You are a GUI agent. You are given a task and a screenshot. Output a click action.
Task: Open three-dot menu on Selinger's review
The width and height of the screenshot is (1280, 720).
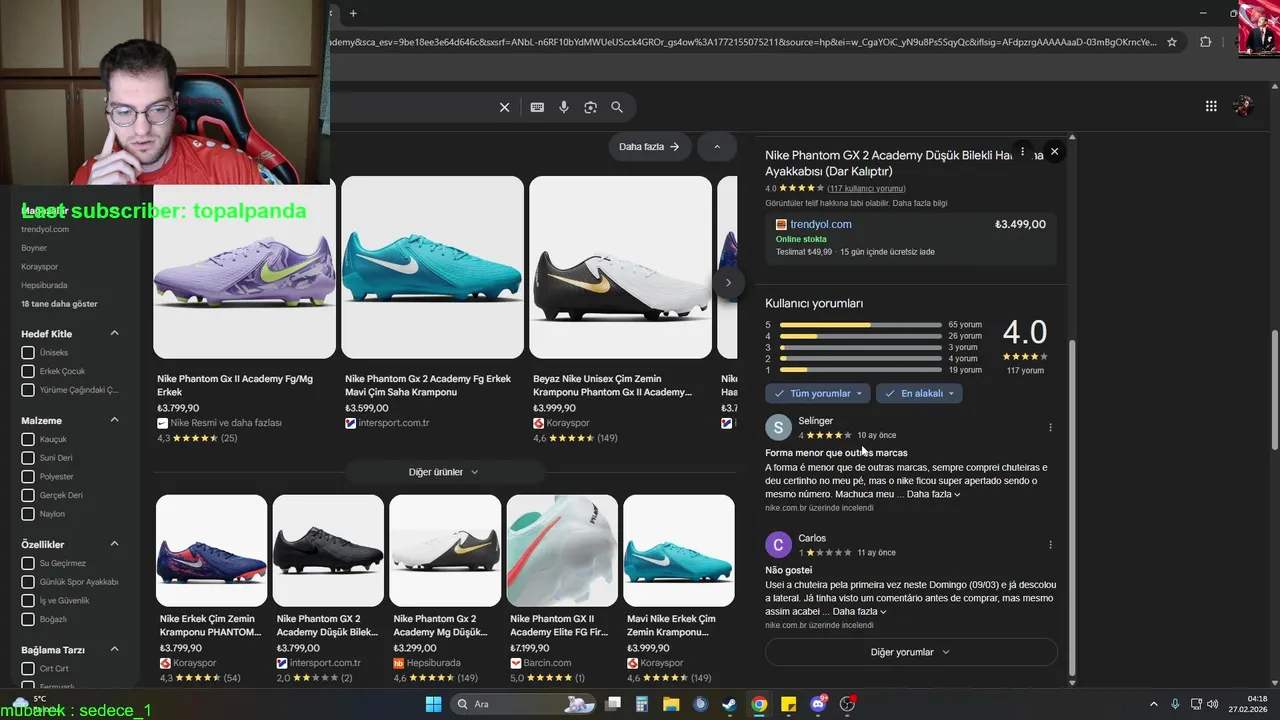(x=1050, y=428)
